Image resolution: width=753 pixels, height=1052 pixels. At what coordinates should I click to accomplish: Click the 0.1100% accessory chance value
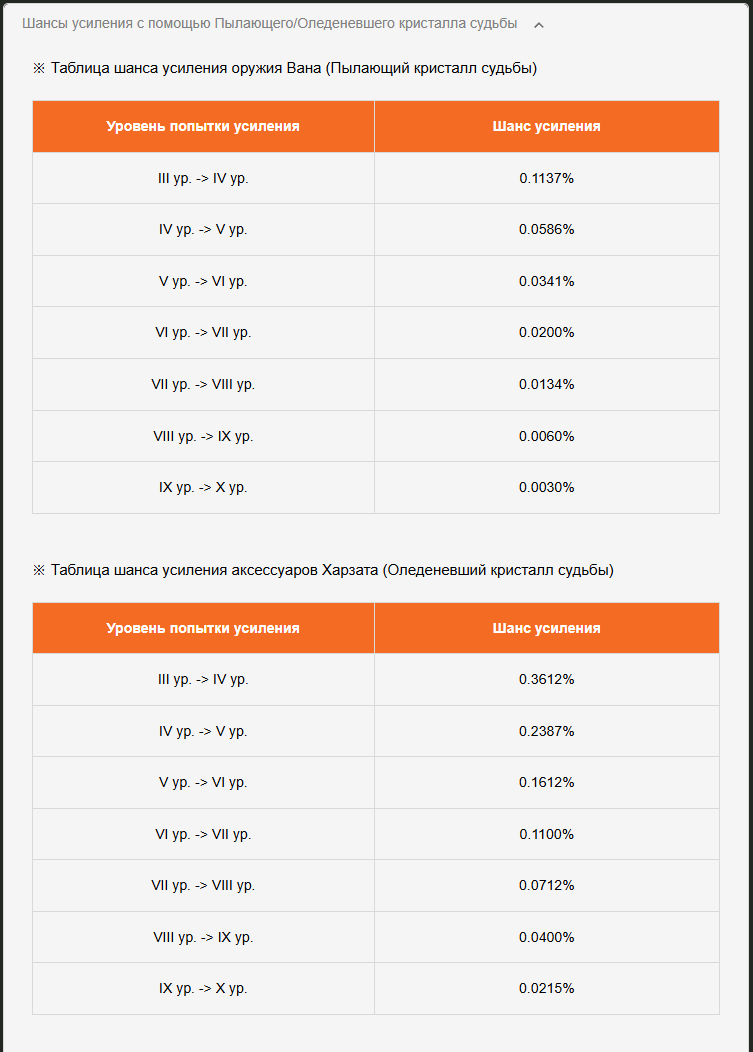(x=546, y=834)
